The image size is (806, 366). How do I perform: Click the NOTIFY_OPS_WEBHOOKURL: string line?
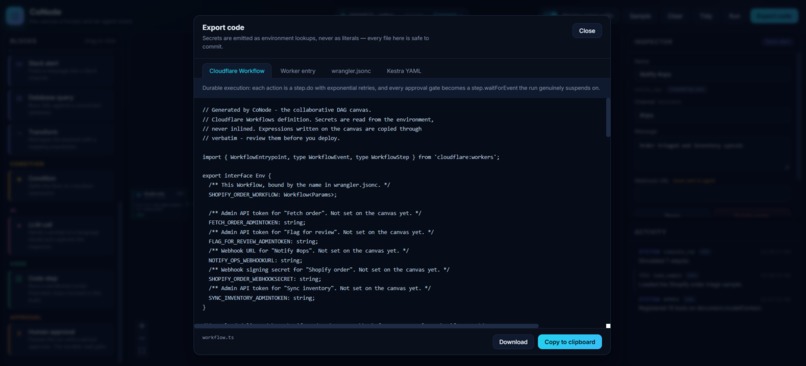coord(255,260)
